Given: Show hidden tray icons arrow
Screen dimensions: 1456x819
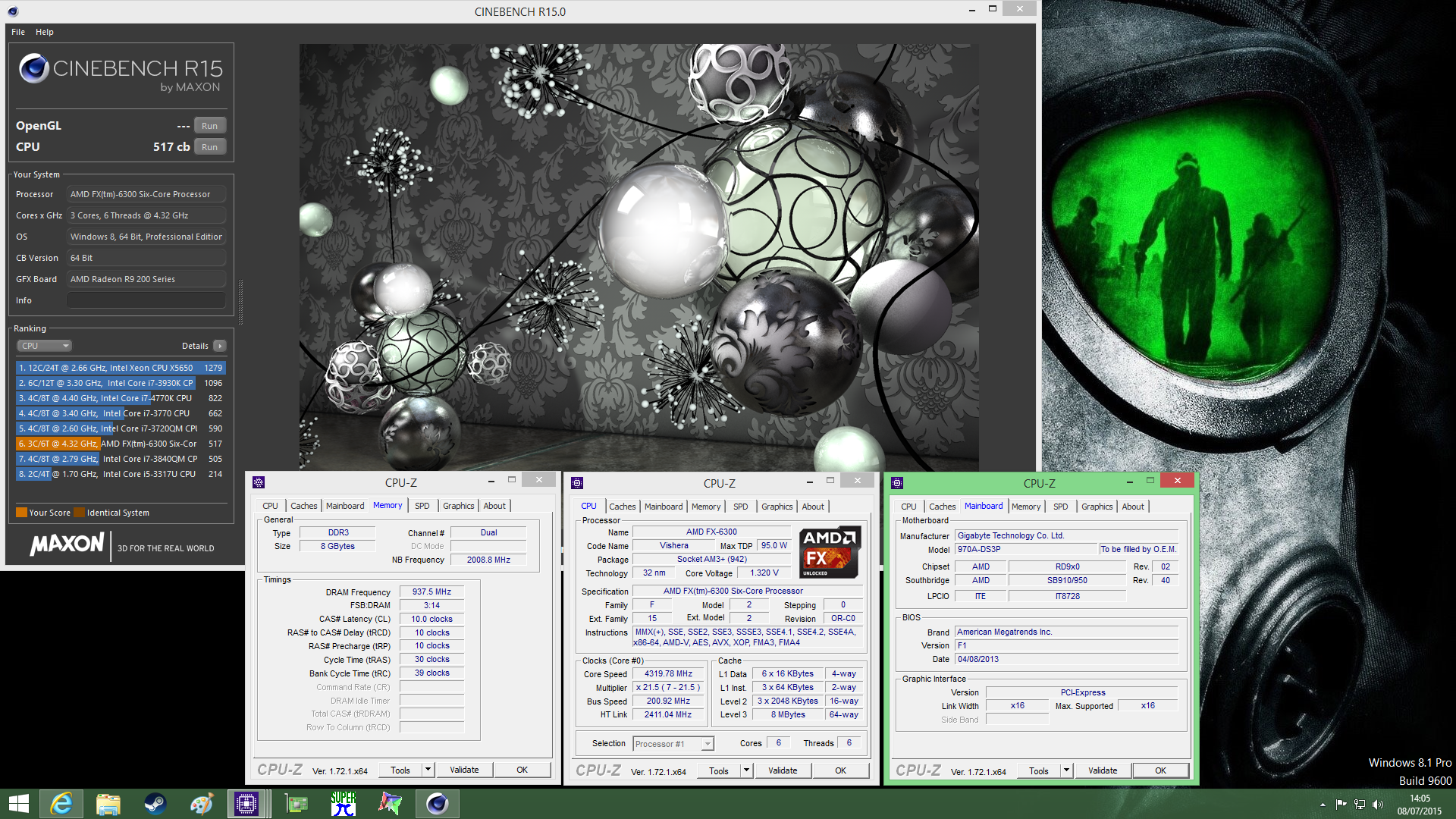Looking at the screenshot, I should click(1323, 805).
